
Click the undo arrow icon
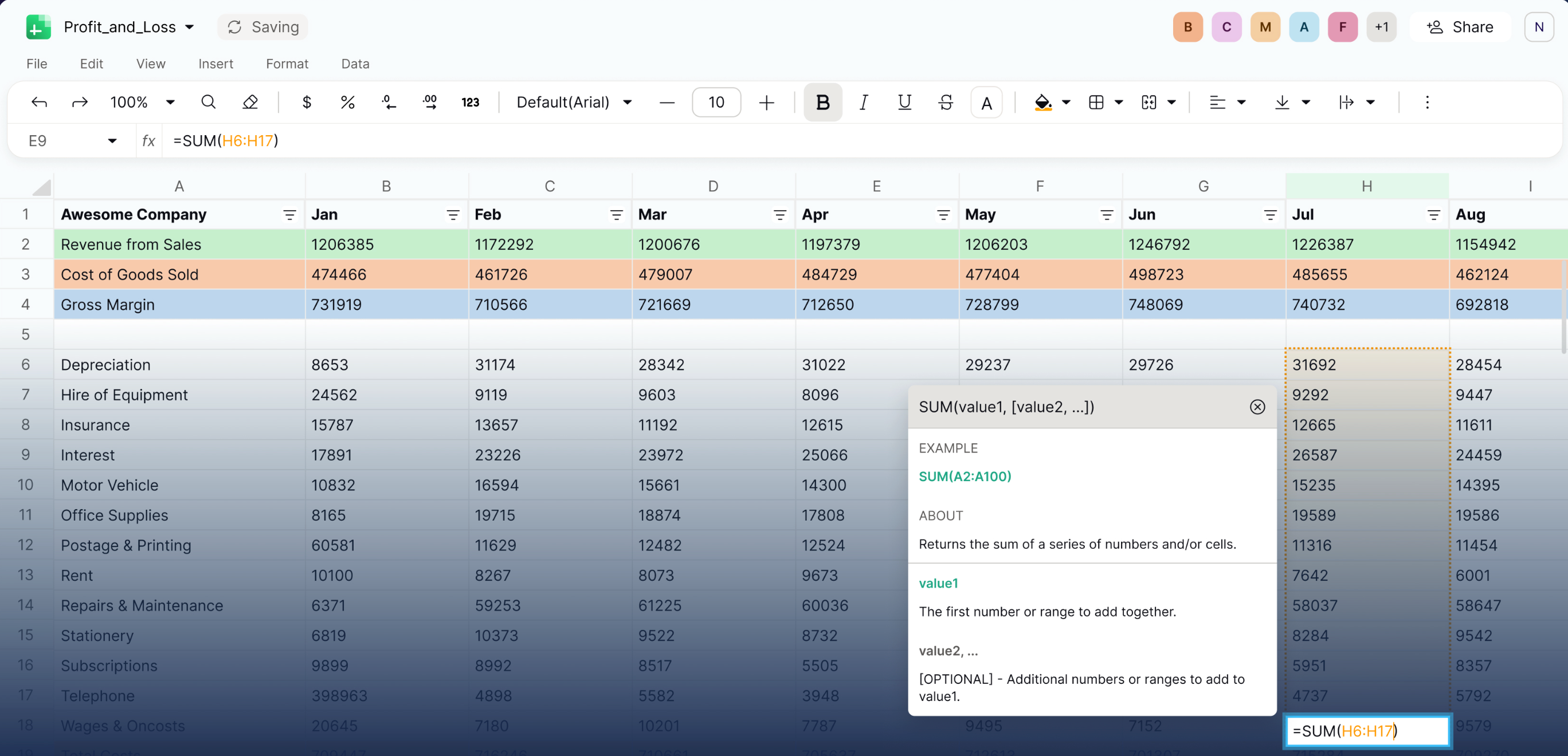(39, 102)
